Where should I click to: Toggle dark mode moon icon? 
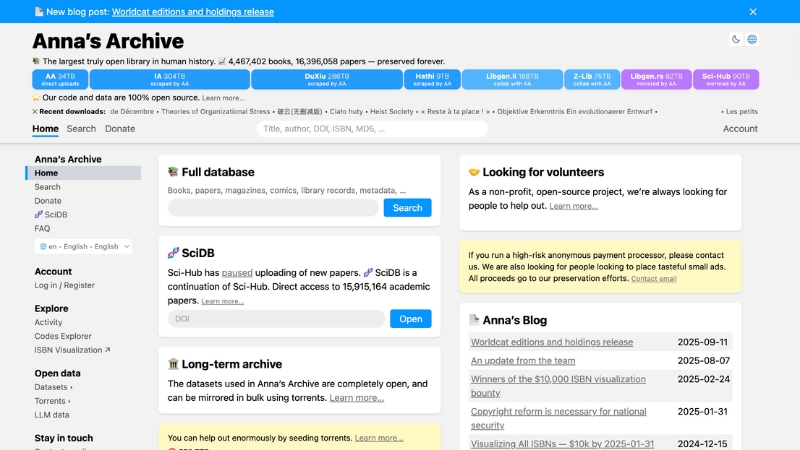736,39
